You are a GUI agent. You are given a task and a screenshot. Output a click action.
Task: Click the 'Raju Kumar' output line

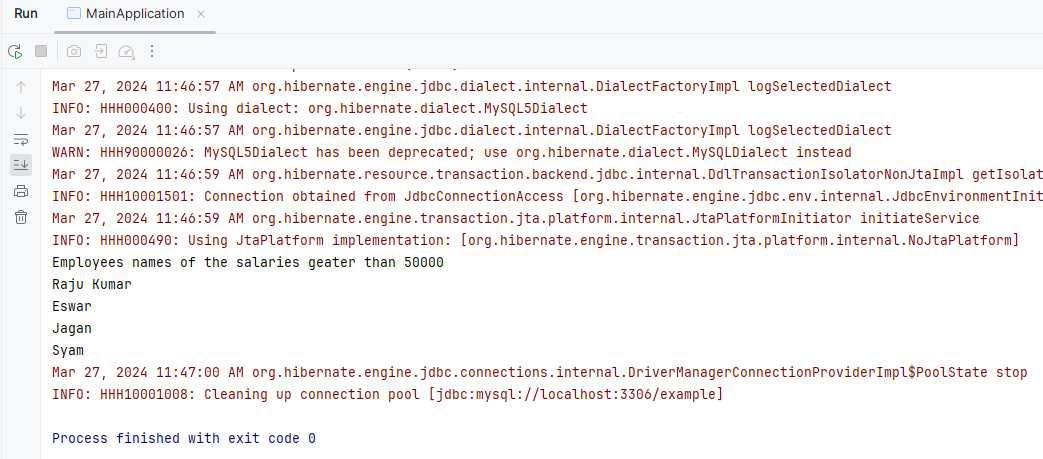point(92,285)
